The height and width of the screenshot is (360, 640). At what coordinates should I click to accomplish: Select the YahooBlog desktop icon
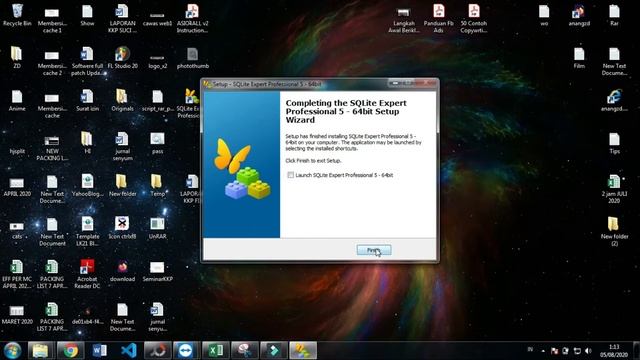tap(87, 186)
